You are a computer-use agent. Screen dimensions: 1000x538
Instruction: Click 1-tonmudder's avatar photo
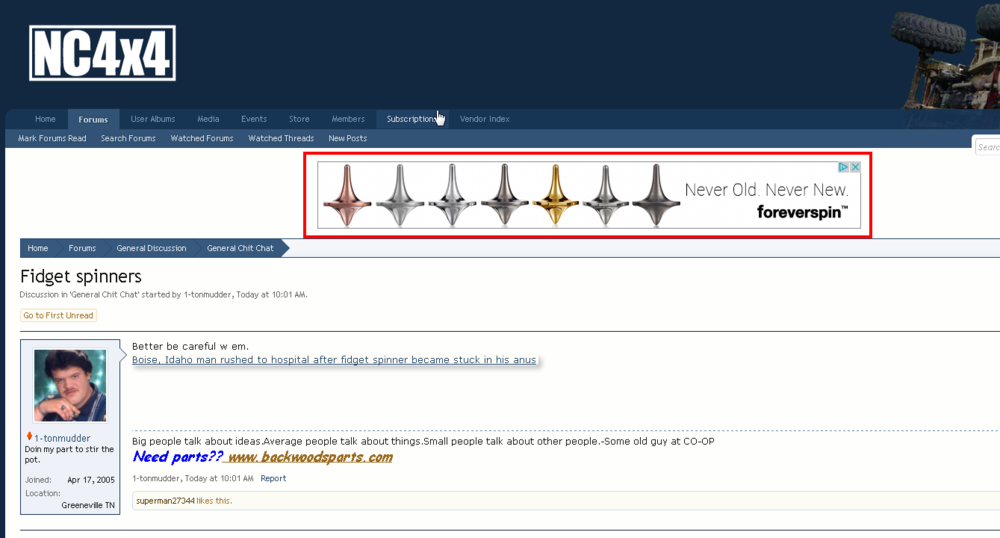(x=70, y=386)
